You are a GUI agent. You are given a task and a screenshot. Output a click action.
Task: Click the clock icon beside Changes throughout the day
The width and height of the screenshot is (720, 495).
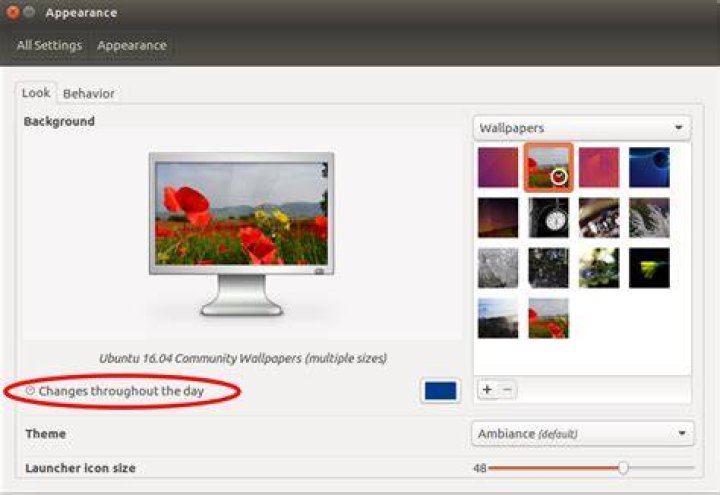point(30,390)
